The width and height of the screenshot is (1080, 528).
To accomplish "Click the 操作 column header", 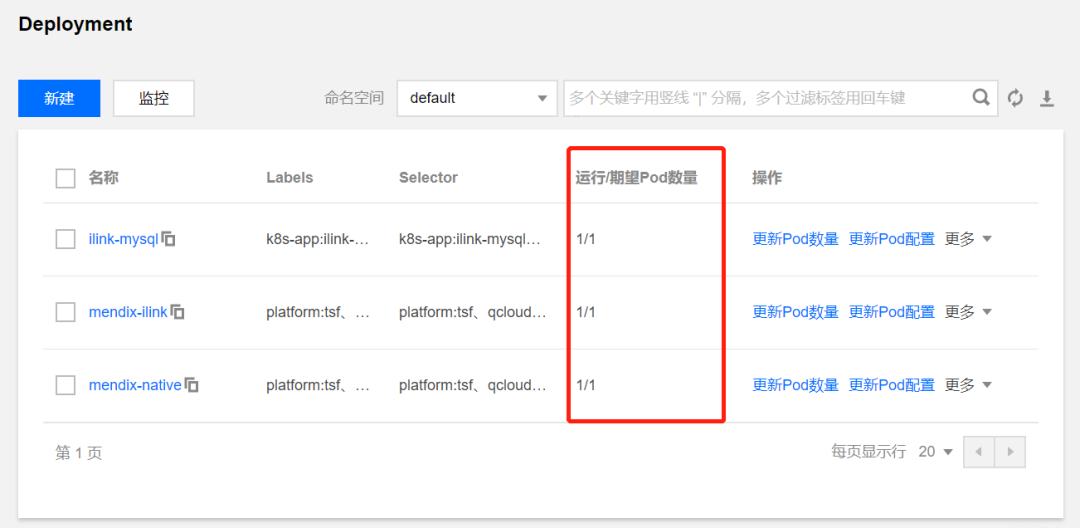I will click(x=767, y=178).
